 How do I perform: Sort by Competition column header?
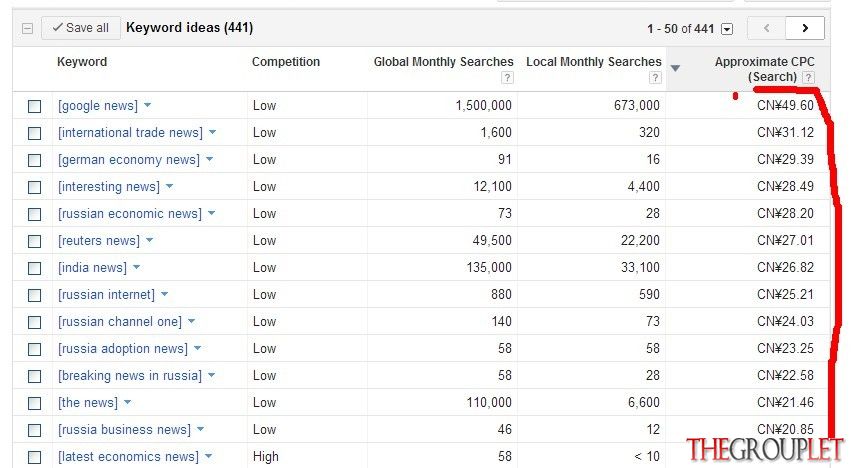[x=286, y=62]
